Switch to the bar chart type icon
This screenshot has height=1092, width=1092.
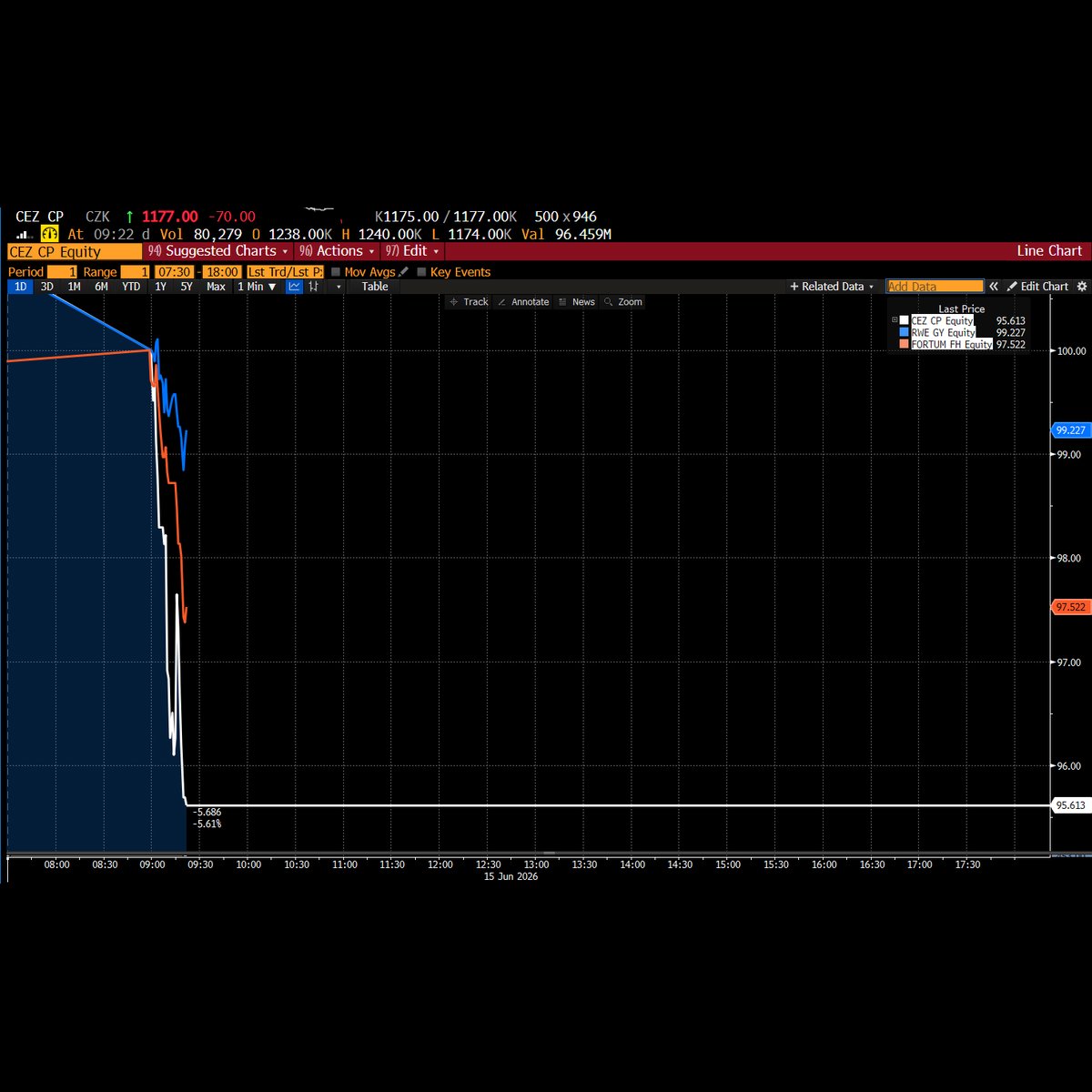[x=314, y=287]
